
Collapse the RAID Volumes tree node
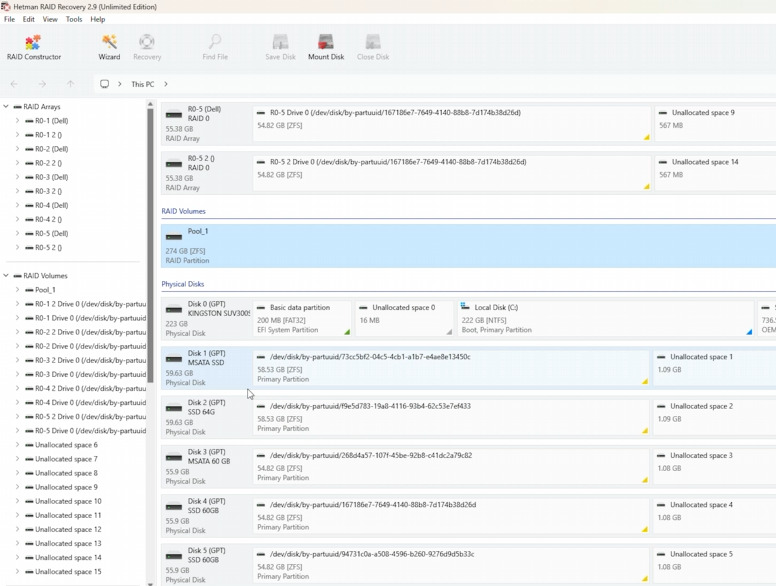pyautogui.click(x=6, y=276)
